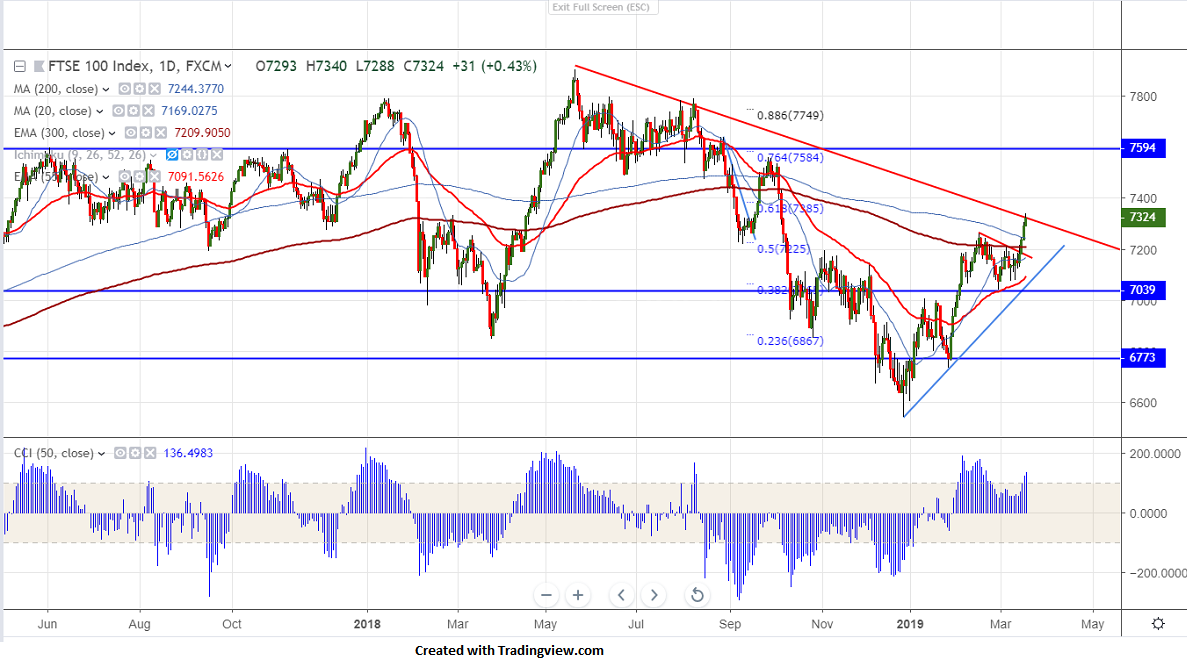
Task: Select the 6773 horizontal line price label
Action: [x=1143, y=357]
